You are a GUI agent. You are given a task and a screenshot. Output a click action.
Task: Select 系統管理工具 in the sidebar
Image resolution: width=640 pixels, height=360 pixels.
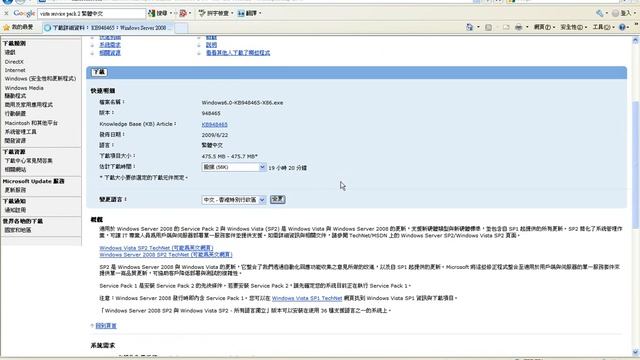[x=20, y=132]
